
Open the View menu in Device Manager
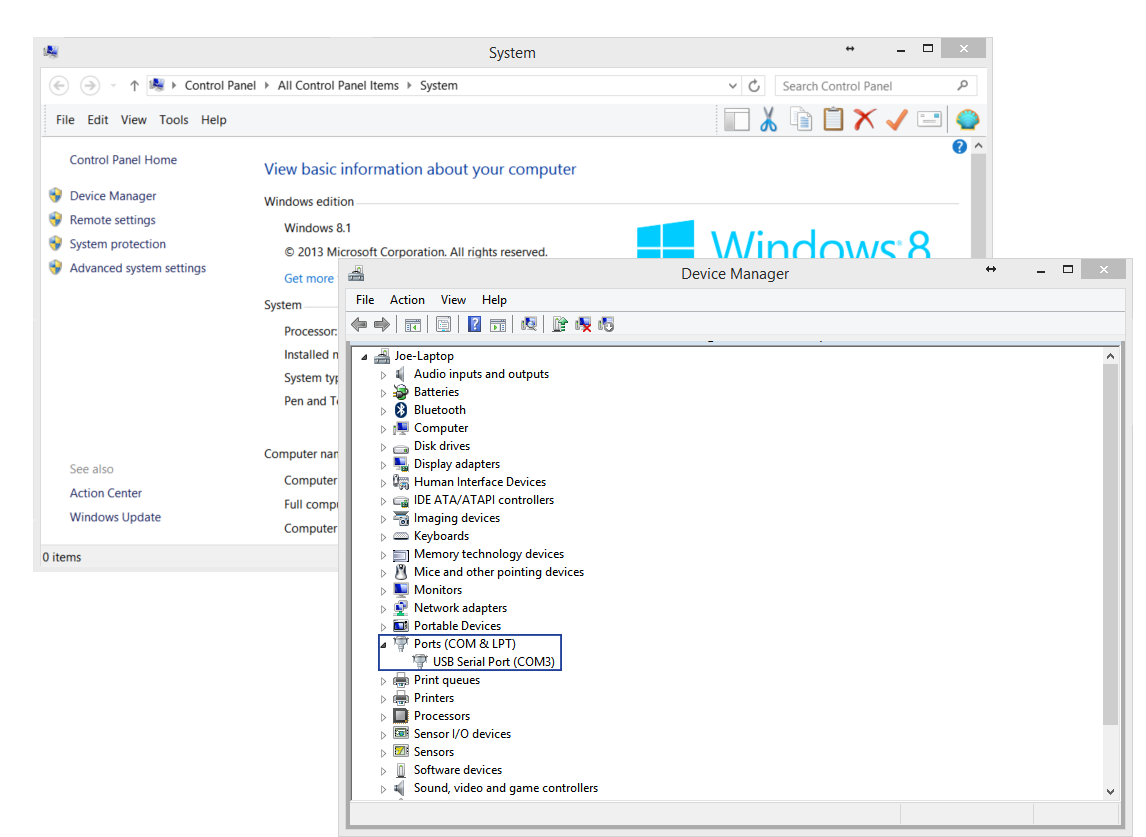click(x=453, y=299)
